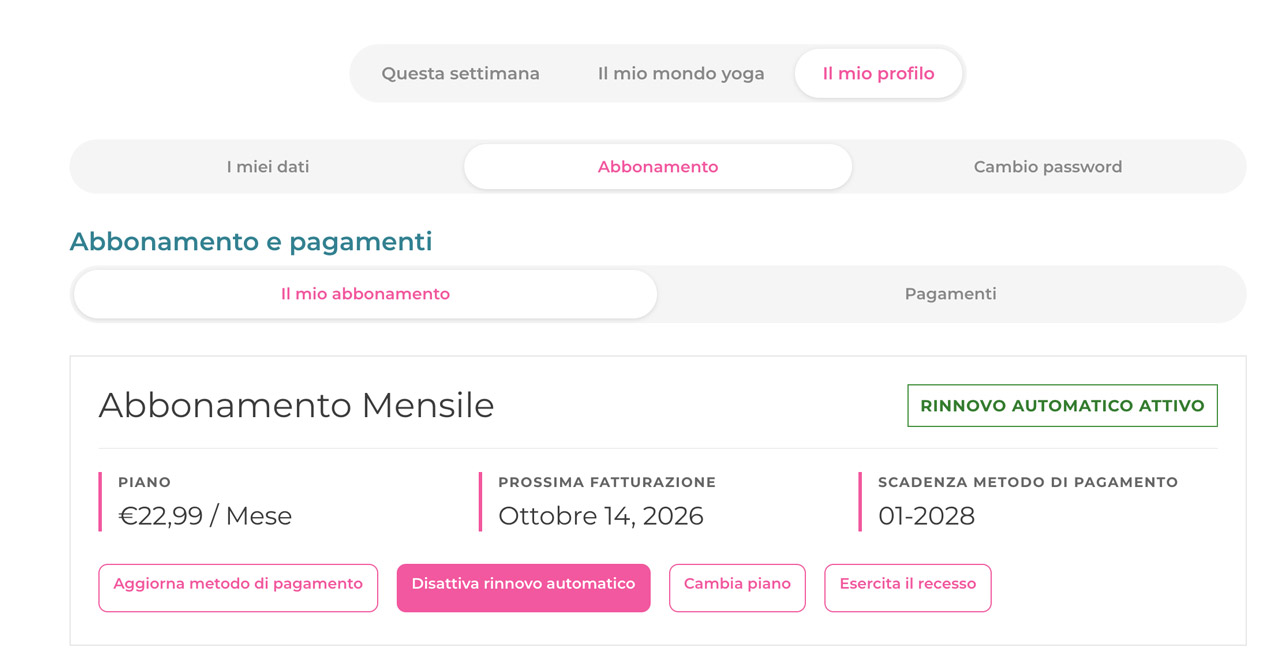
Task: Show the Il mio abbonamento view
Action: point(365,294)
